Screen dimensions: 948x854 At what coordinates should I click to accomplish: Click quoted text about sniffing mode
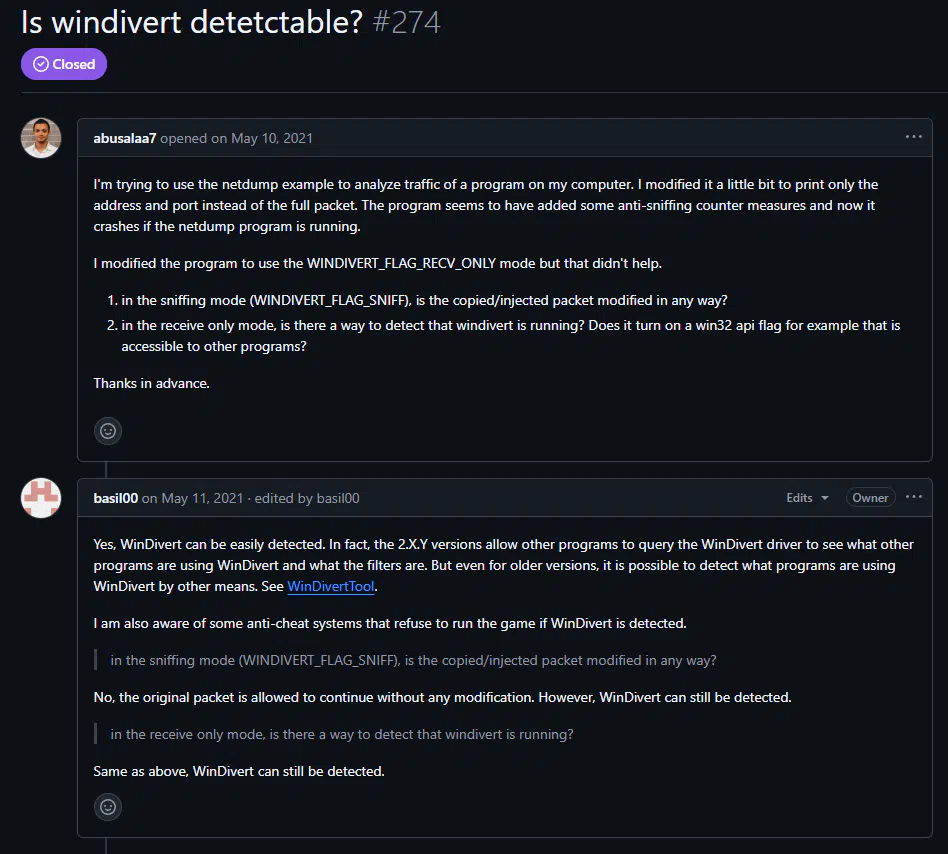413,660
